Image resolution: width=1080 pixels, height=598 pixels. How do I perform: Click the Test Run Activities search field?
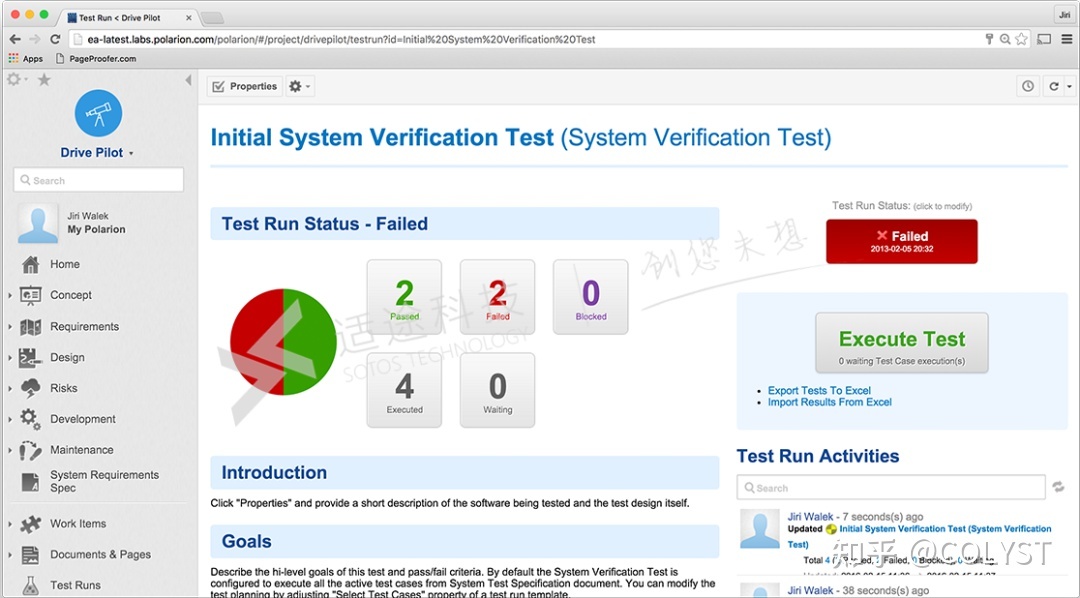point(891,487)
